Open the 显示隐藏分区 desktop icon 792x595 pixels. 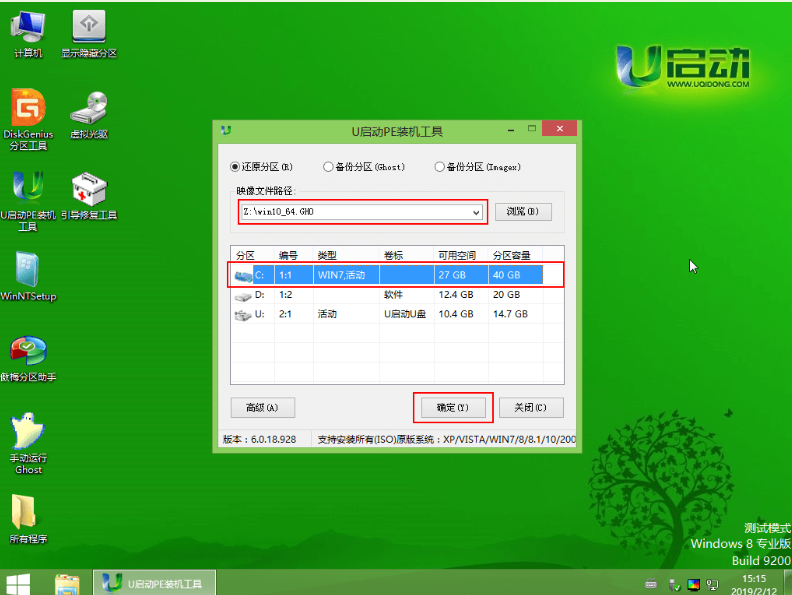tap(89, 30)
